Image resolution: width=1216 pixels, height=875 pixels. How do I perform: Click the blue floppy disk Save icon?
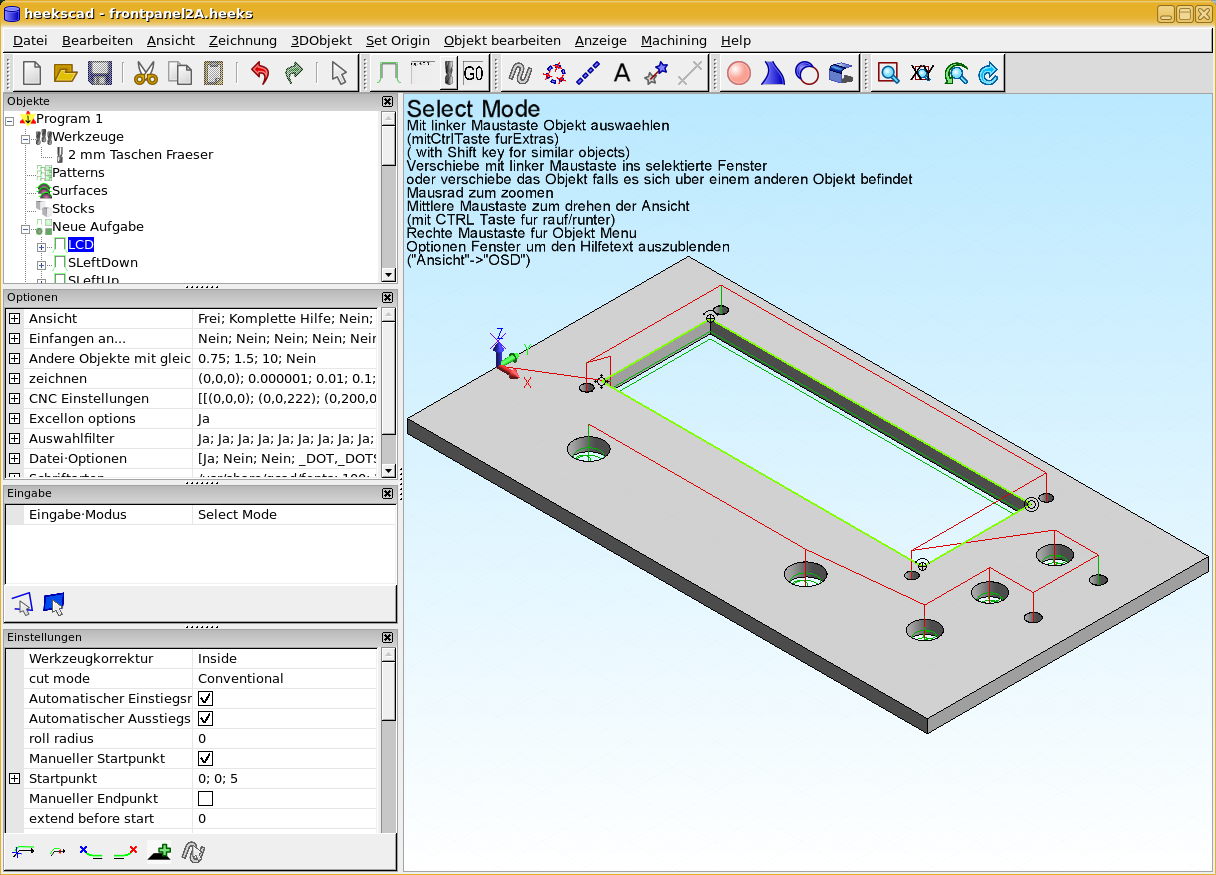(x=99, y=73)
